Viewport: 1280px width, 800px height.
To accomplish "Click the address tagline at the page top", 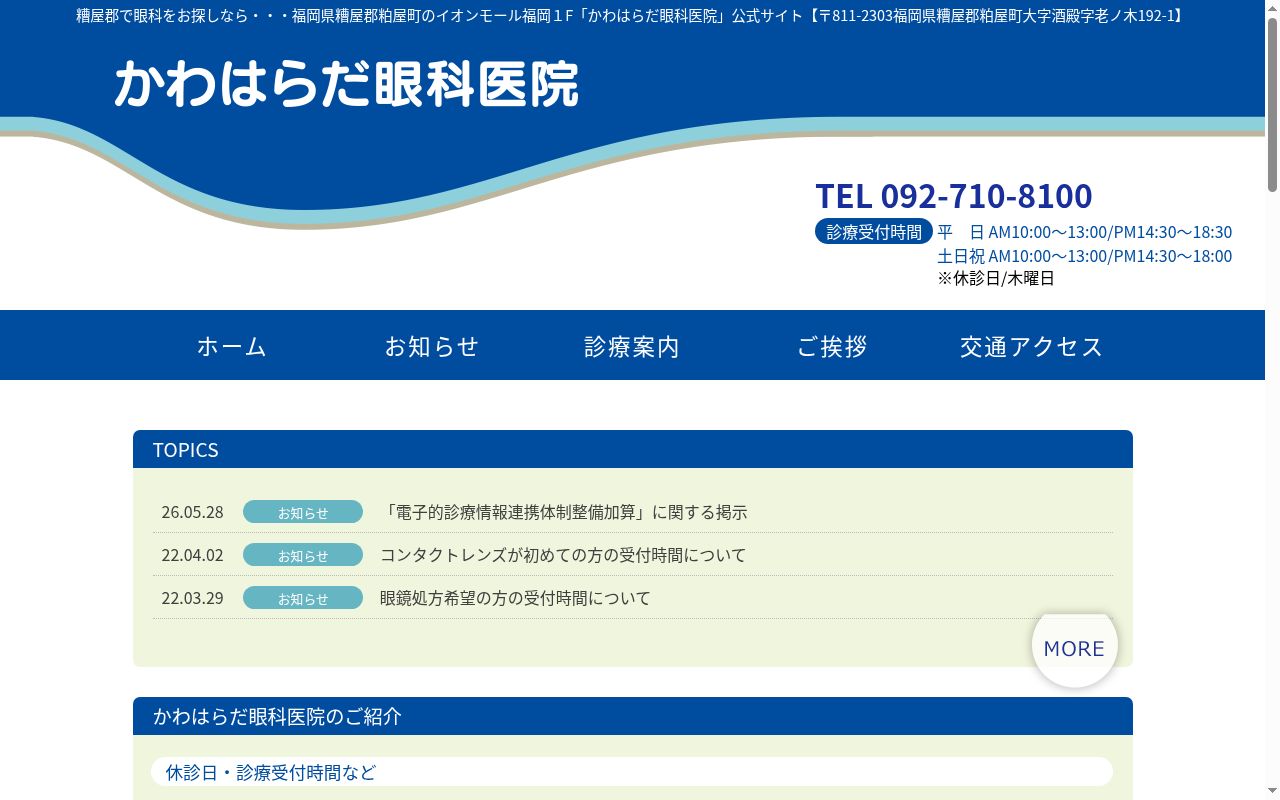I will (x=632, y=15).
